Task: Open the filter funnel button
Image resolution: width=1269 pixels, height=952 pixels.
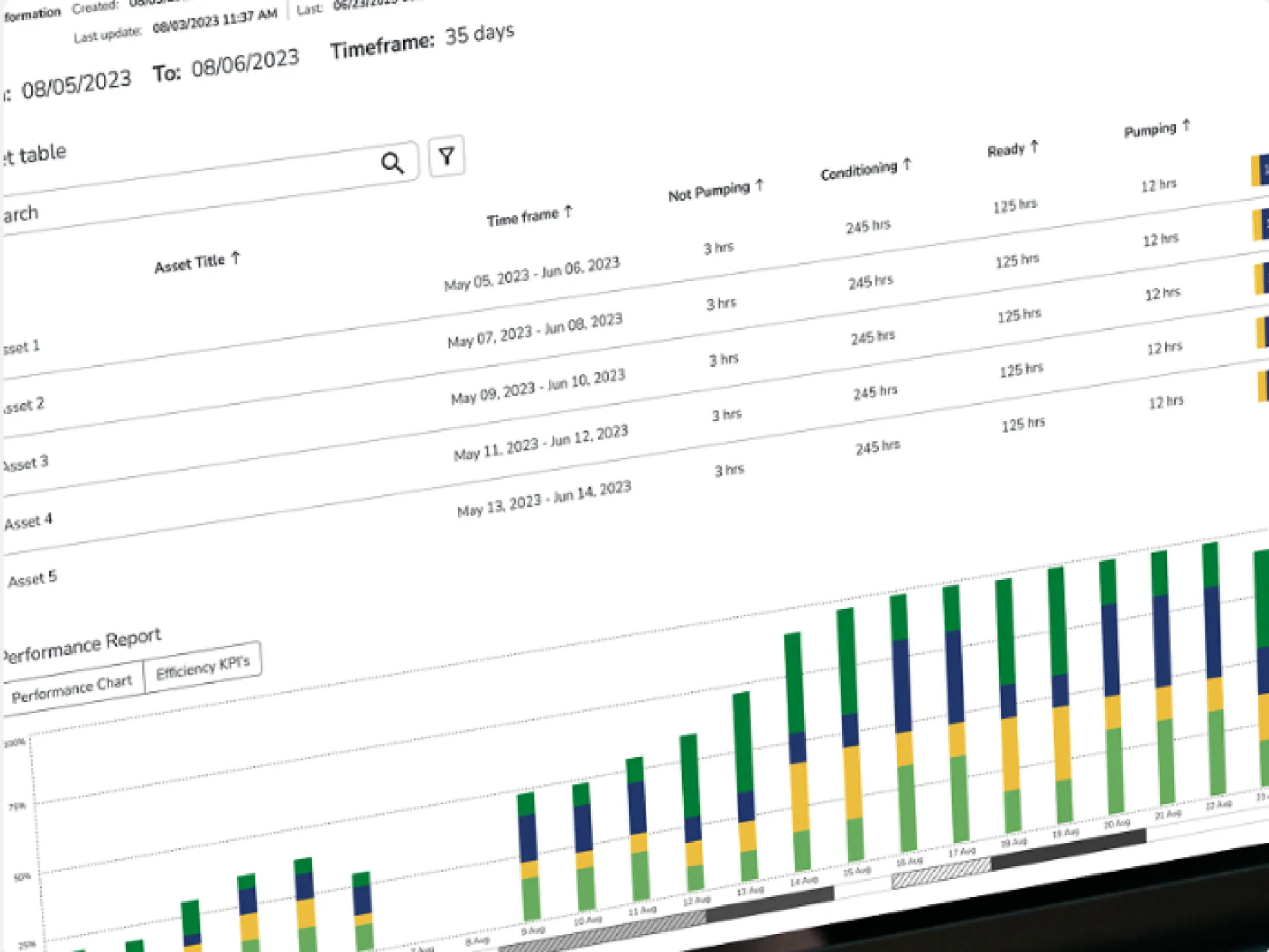Action: pyautogui.click(x=446, y=156)
